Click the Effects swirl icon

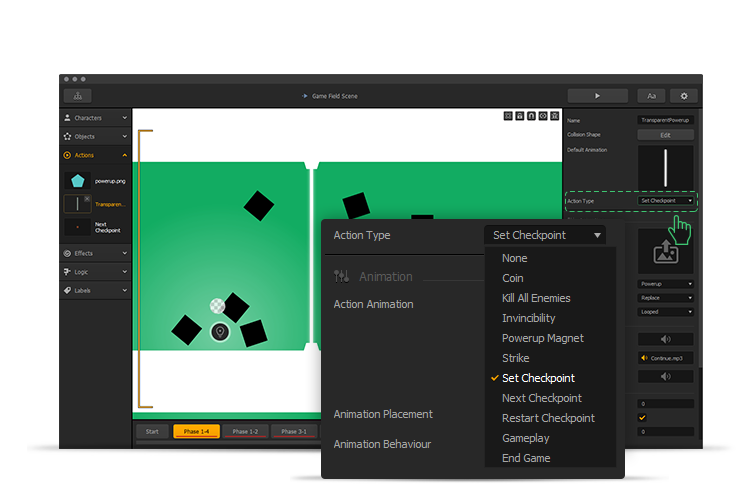tap(68, 253)
